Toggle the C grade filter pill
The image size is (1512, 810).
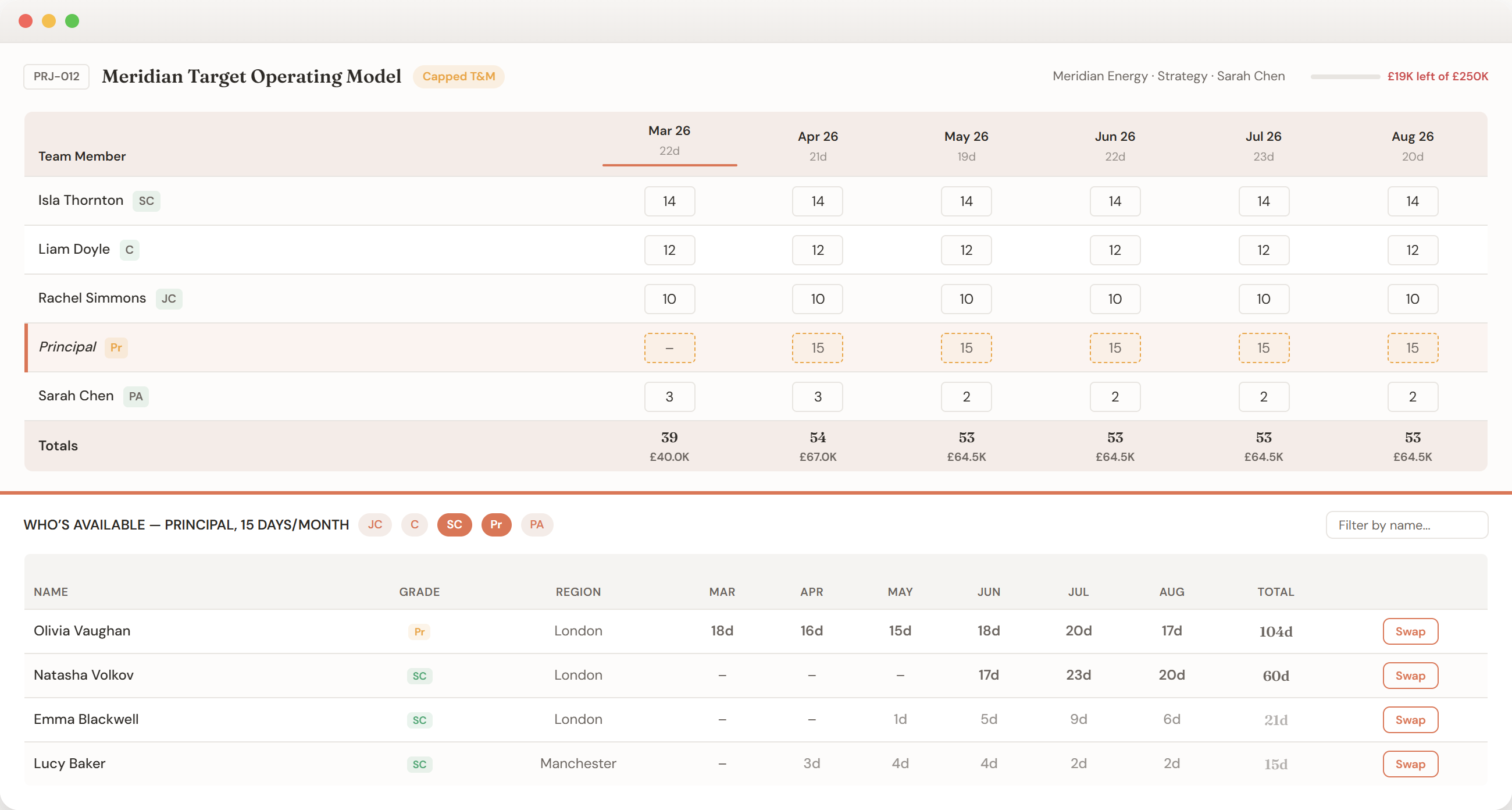pyautogui.click(x=415, y=524)
